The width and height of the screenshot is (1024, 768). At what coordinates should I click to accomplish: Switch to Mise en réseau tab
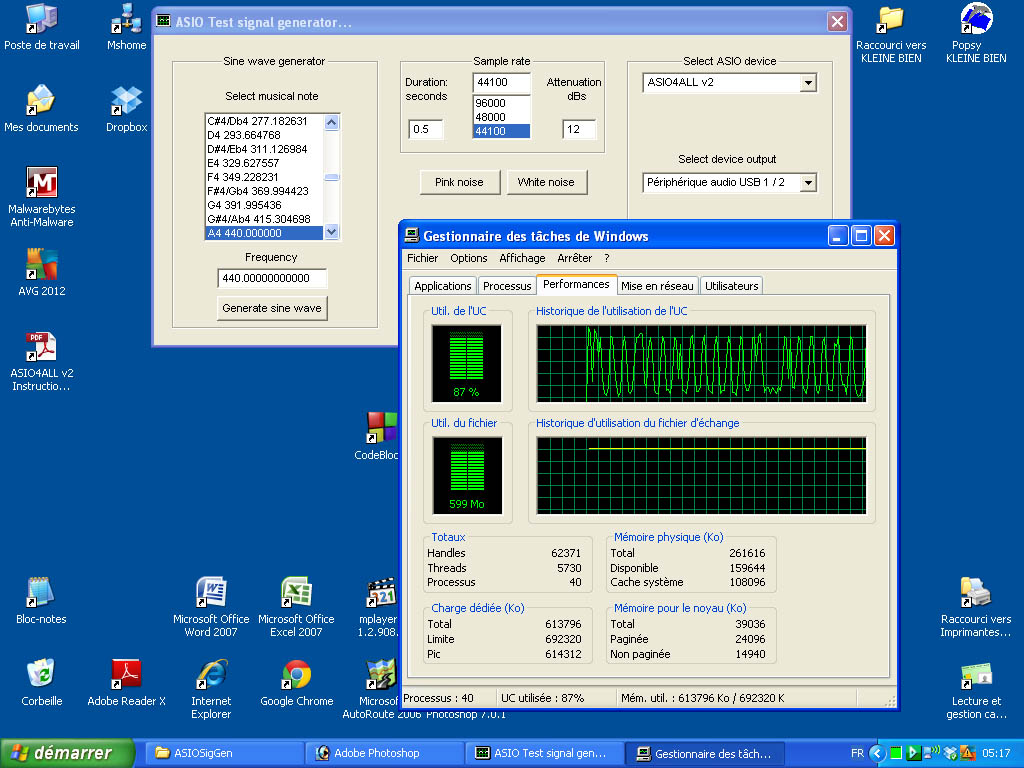click(657, 286)
